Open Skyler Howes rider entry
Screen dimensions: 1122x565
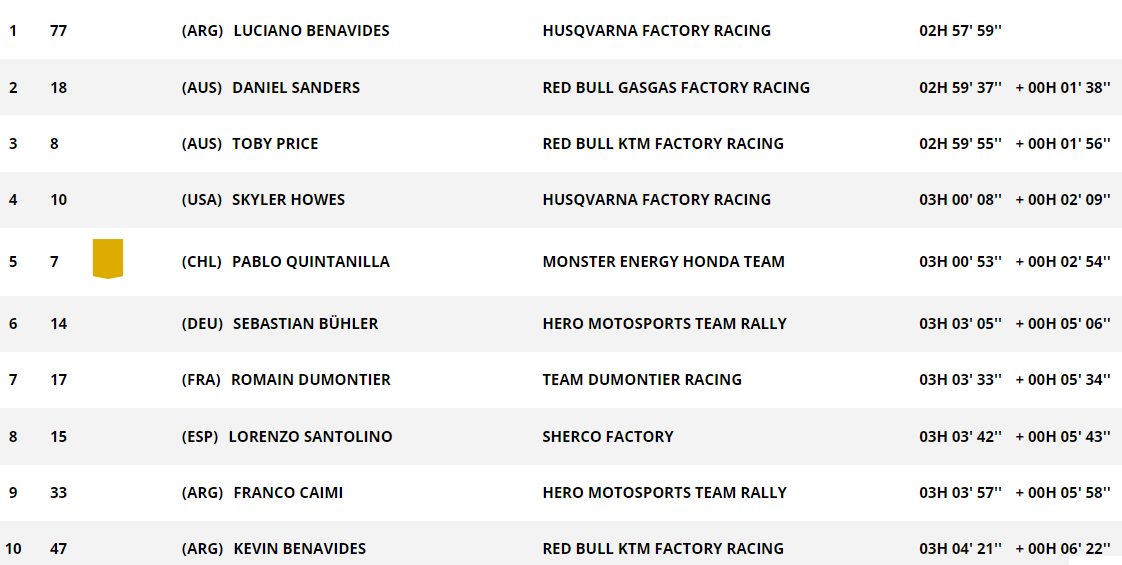pos(288,200)
